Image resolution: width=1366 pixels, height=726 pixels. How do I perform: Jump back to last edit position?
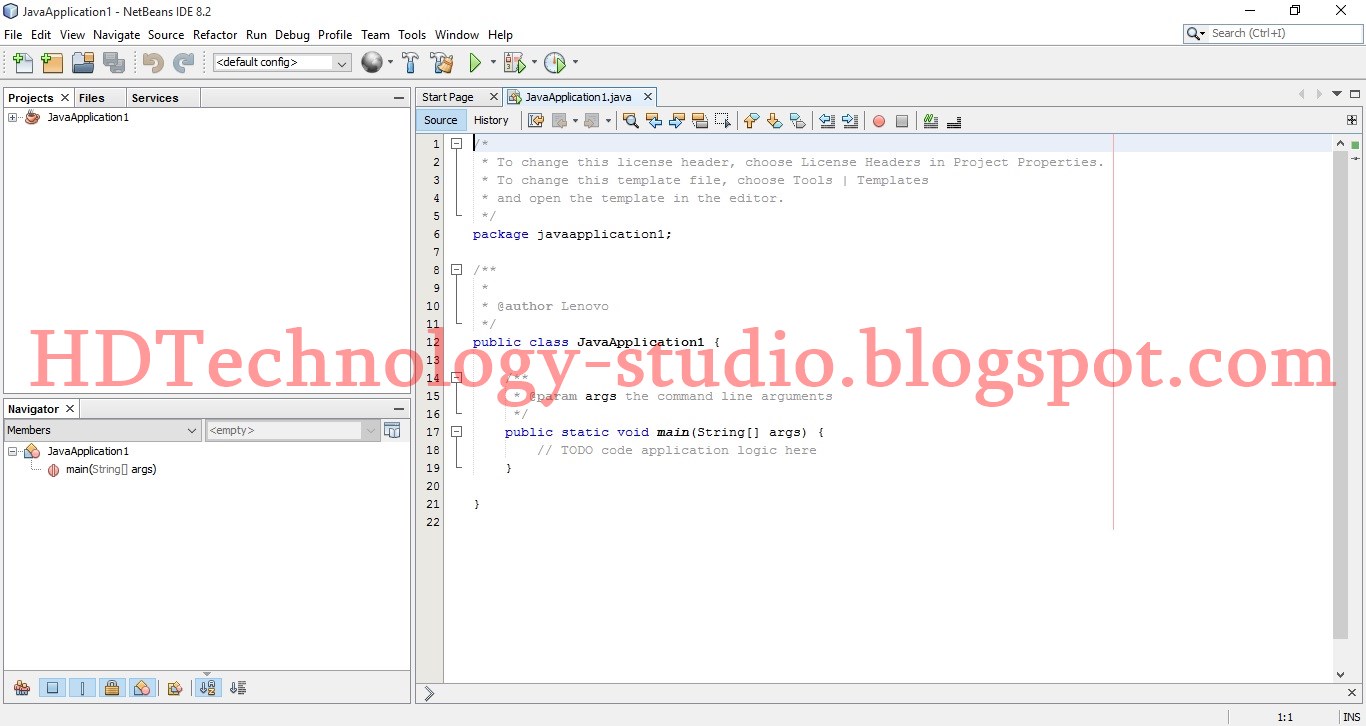pos(537,121)
